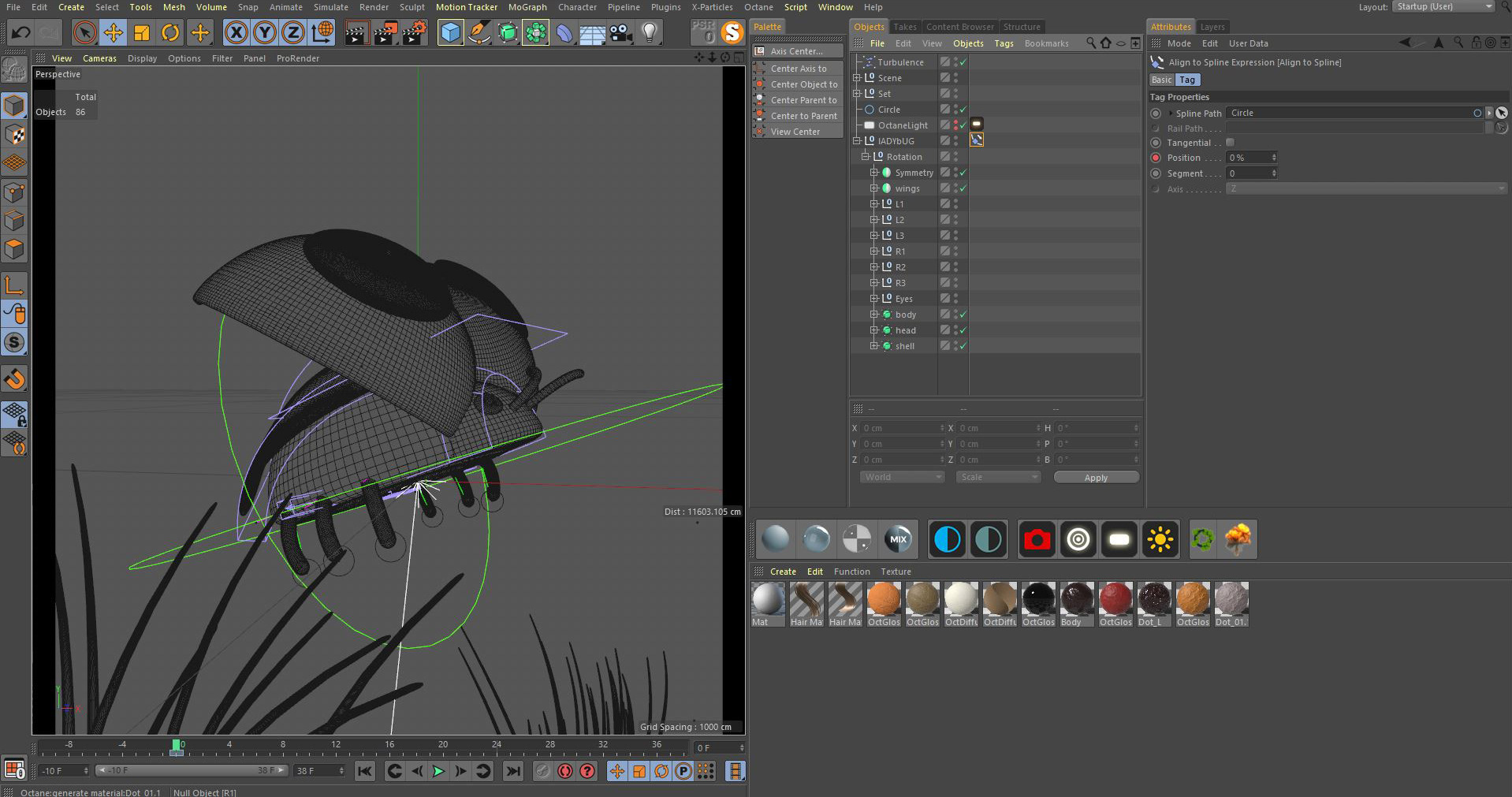Viewport: 1512px width, 797px height.
Task: Switch to Model mode in left toolbar
Action: point(14,106)
